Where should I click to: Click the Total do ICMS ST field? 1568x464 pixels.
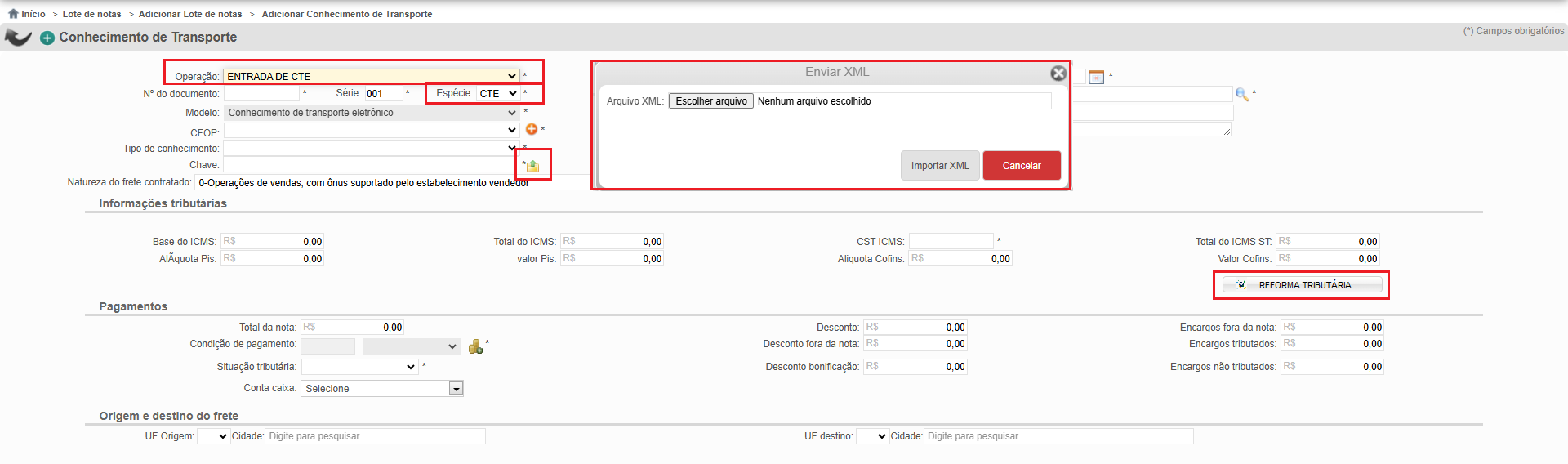click(x=1327, y=242)
